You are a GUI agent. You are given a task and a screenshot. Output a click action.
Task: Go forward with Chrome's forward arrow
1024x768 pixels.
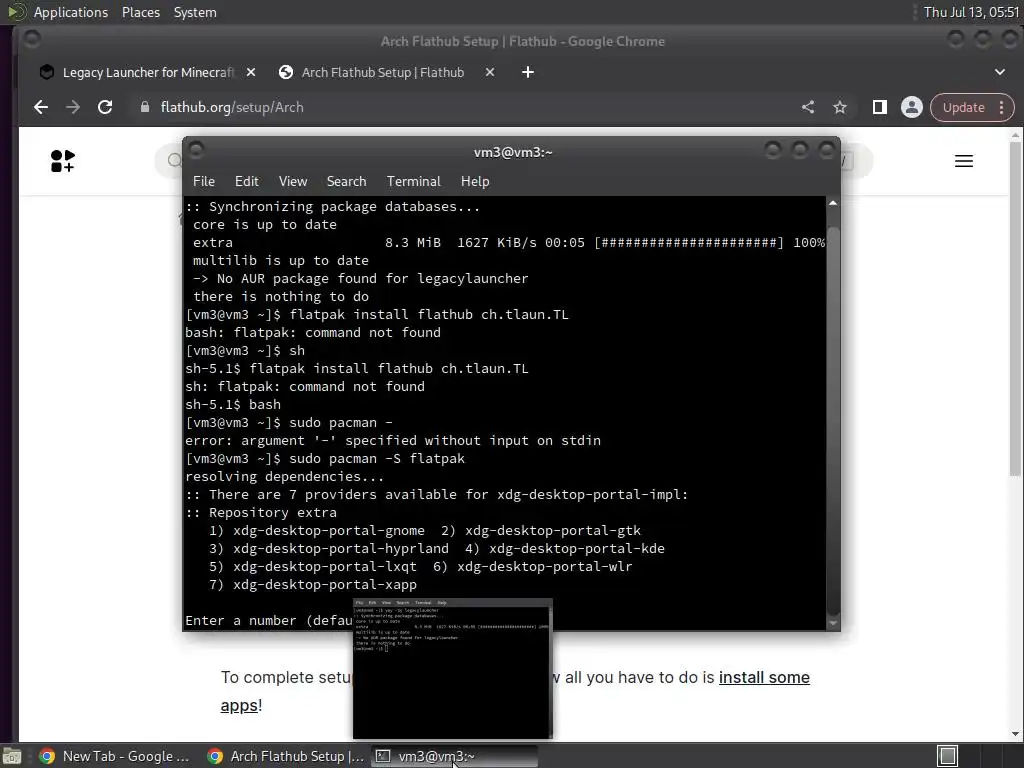click(x=73, y=107)
